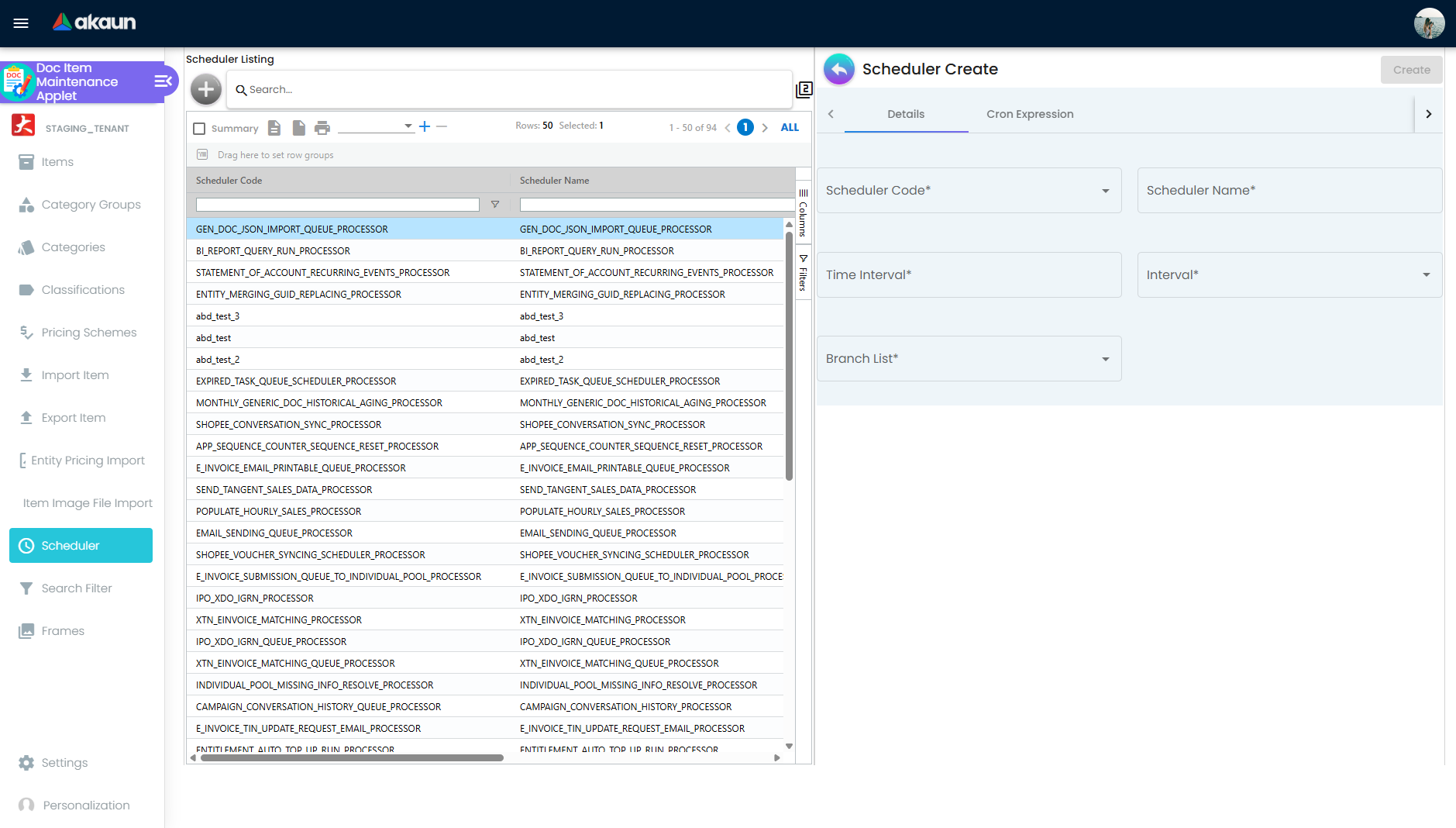
Task: Expand the Interval dropdown
Action: (1426, 275)
